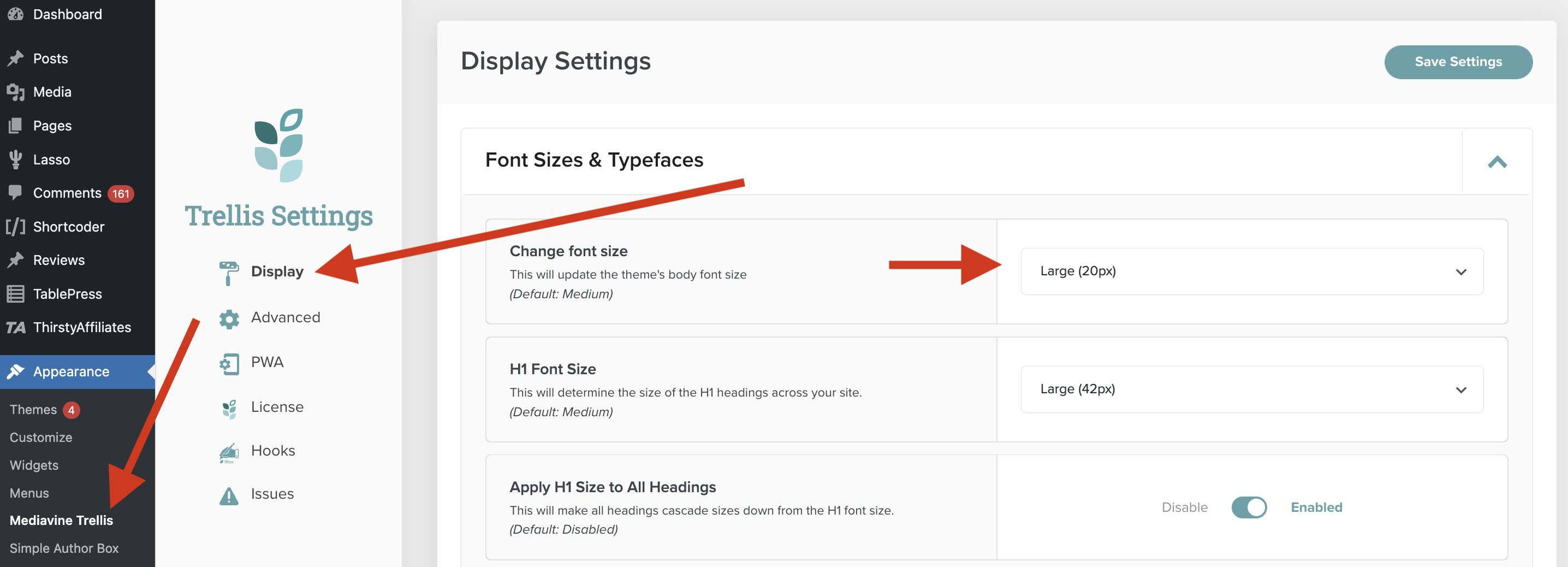Open the Customize submenu link
This screenshot has width=1568, height=567.
(41, 438)
